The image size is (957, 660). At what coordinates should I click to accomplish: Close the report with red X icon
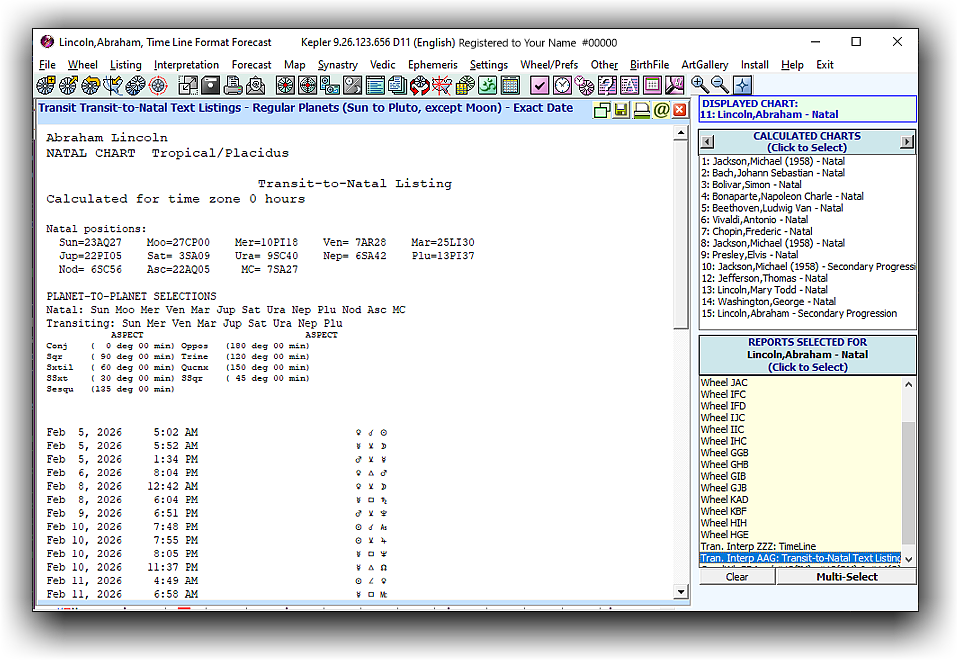(x=680, y=109)
